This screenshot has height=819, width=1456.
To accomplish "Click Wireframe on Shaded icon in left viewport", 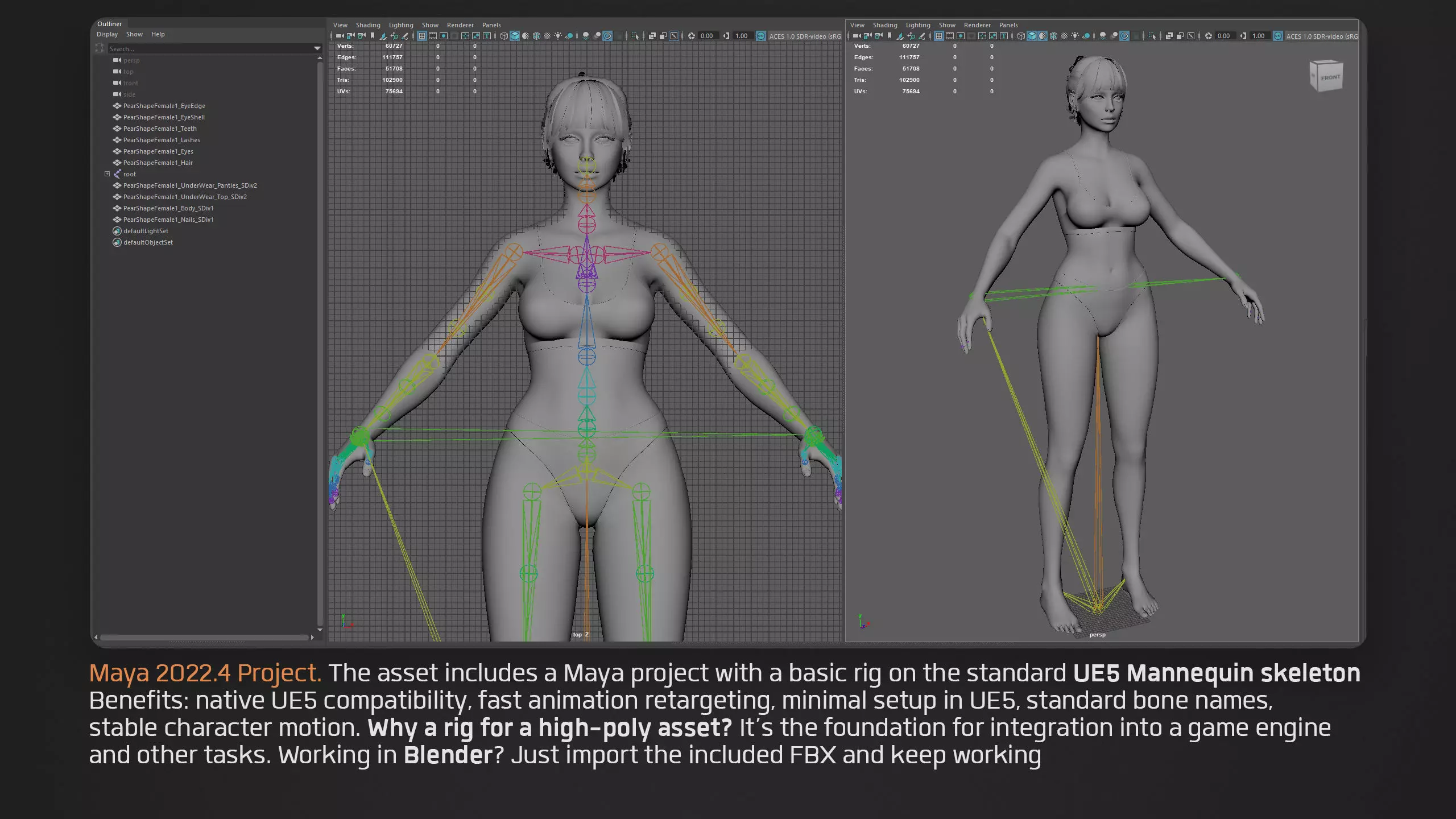I will [x=536, y=36].
